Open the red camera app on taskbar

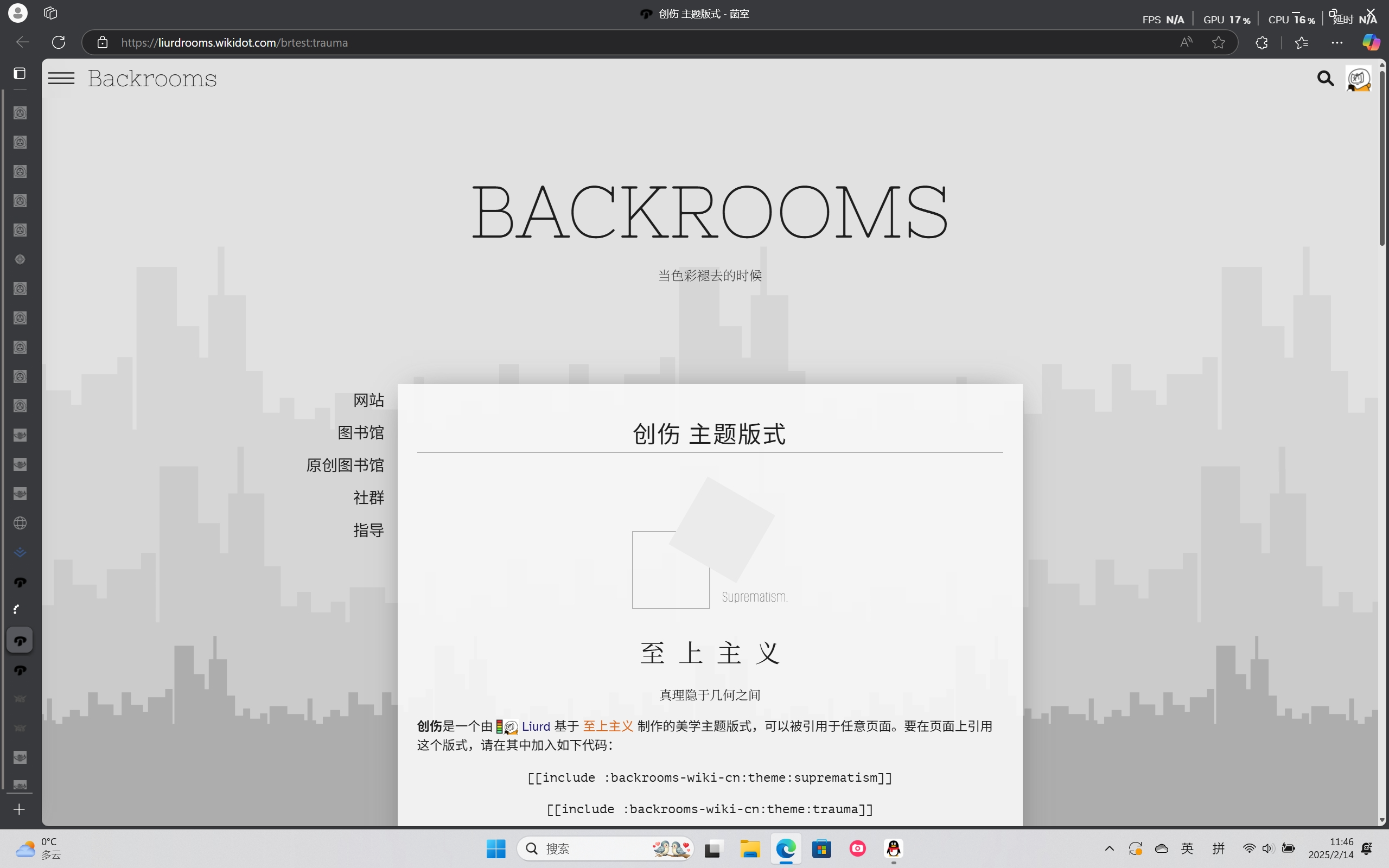pyautogui.click(x=857, y=848)
